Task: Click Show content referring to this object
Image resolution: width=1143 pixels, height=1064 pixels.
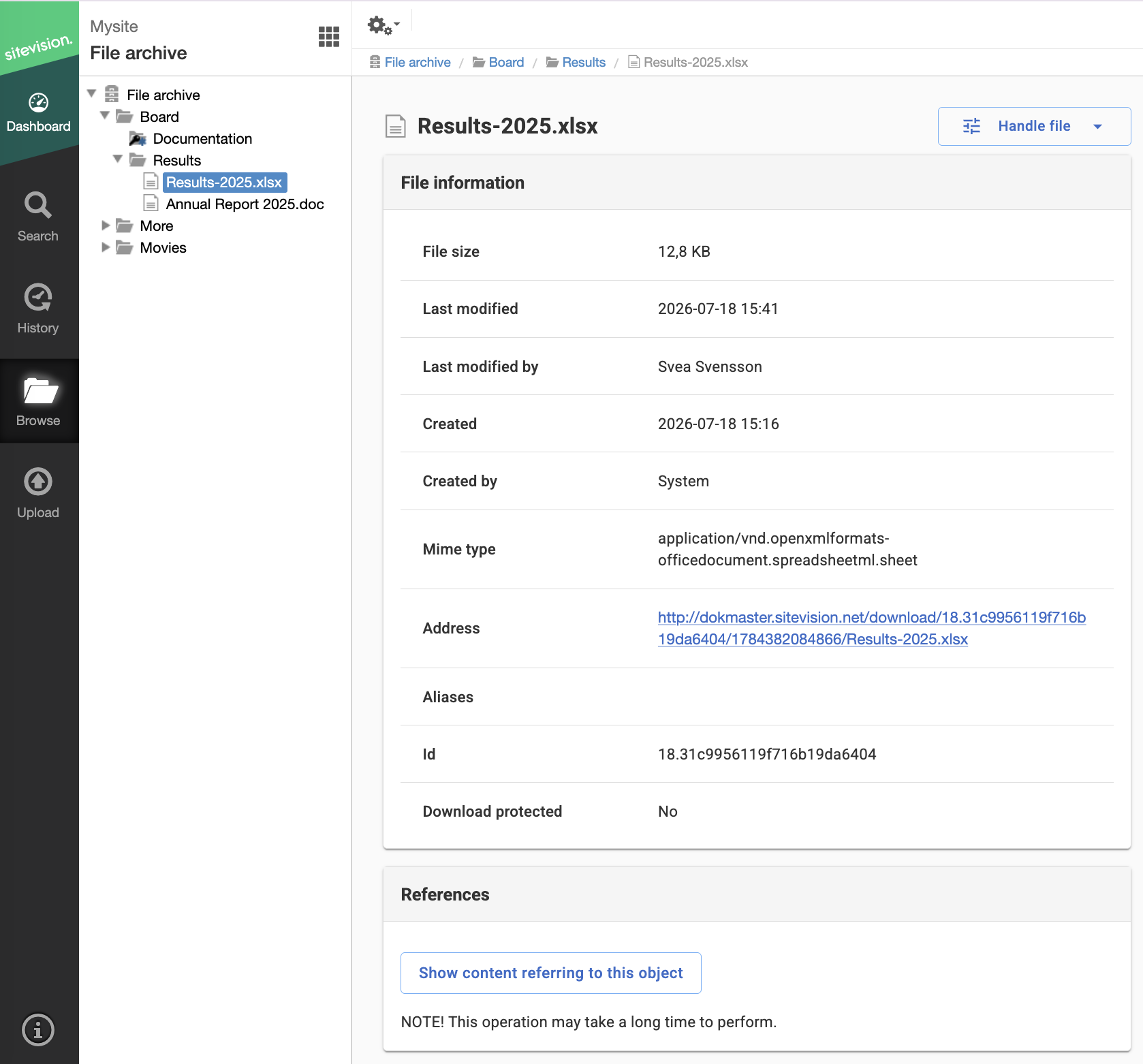Action: [x=550, y=973]
